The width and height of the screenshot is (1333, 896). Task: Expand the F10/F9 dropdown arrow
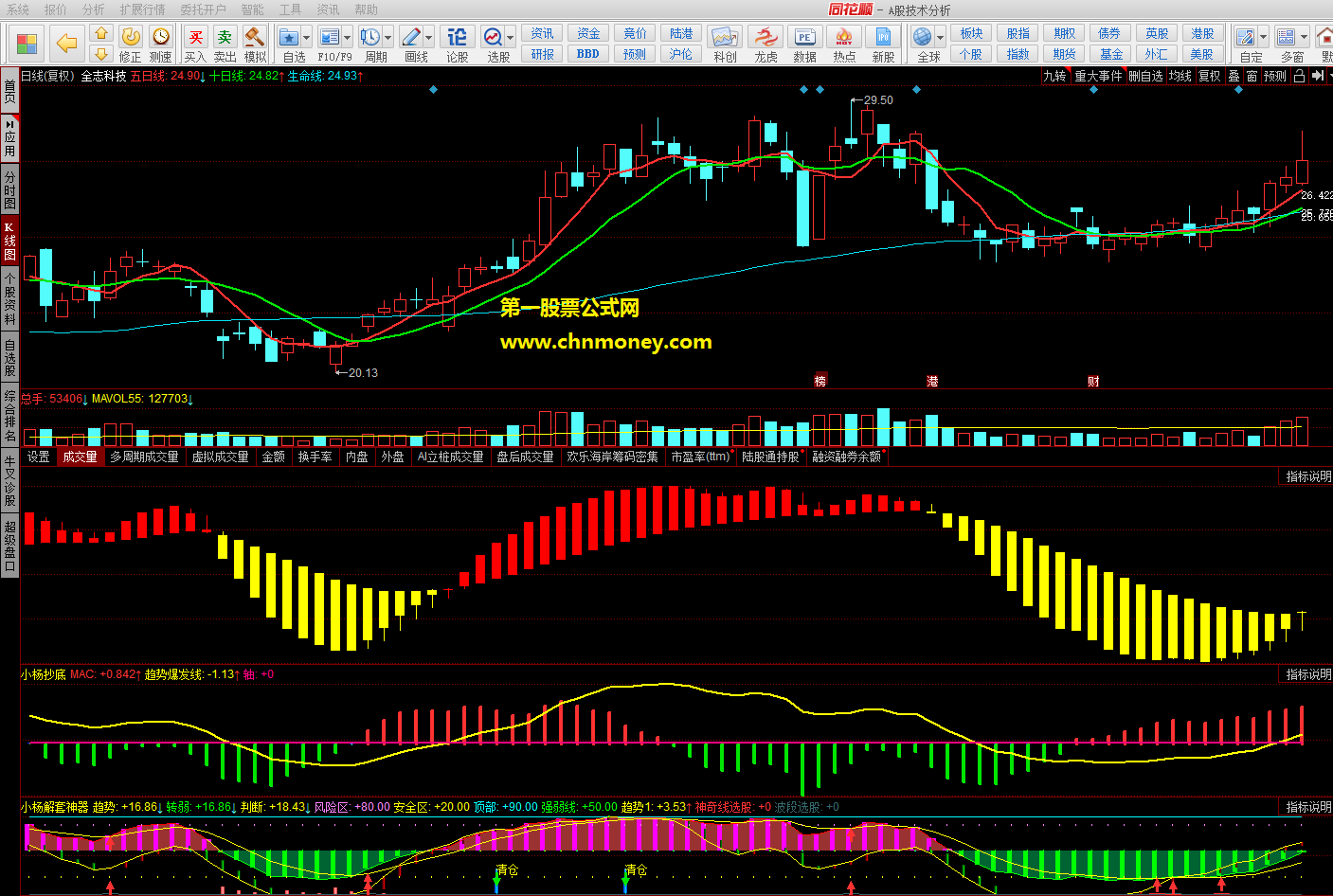pyautogui.click(x=347, y=38)
